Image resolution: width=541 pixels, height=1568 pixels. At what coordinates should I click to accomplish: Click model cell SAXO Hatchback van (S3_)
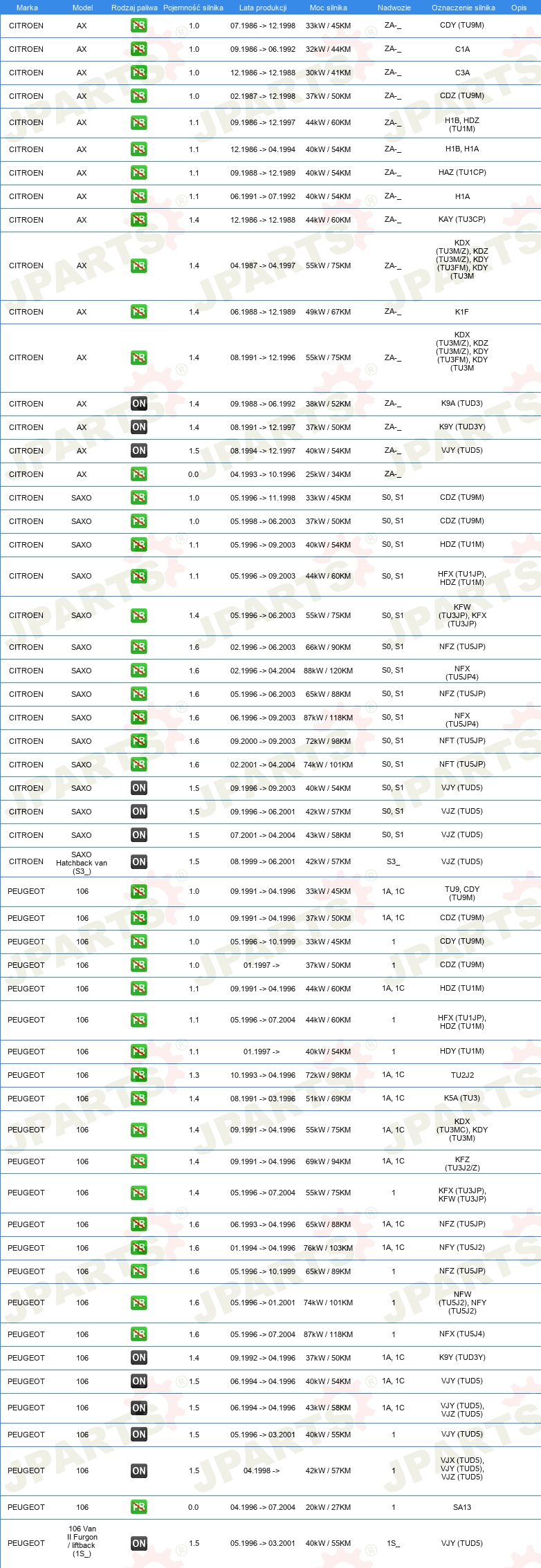tap(82, 863)
